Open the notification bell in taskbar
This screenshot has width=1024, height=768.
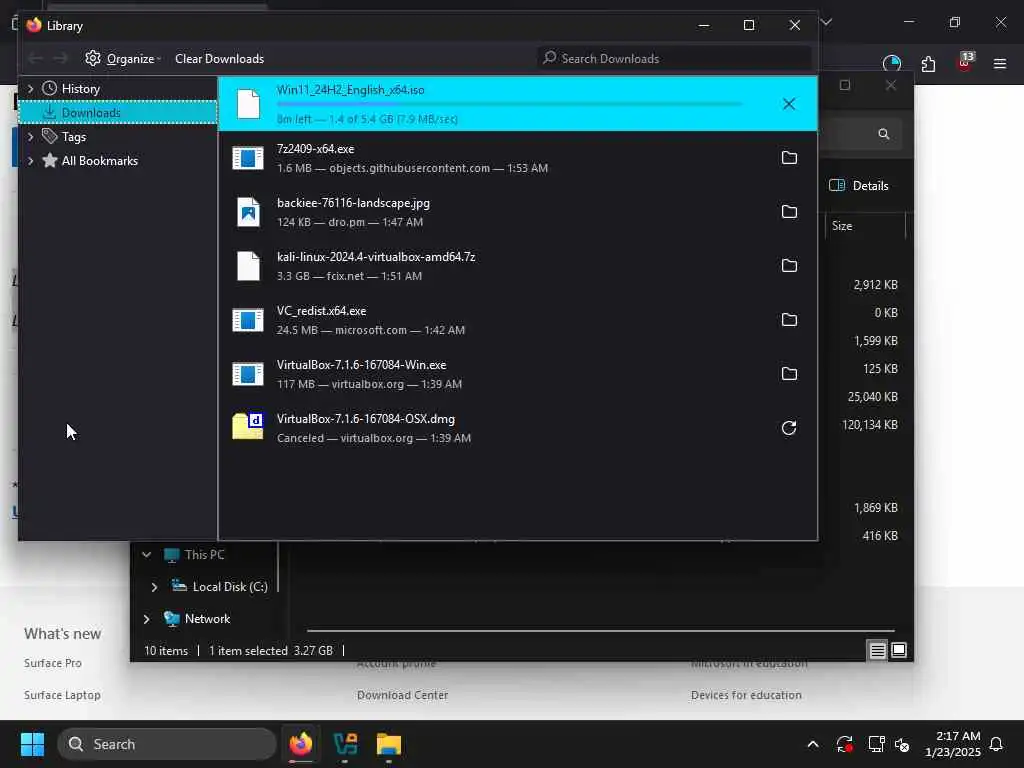click(996, 744)
